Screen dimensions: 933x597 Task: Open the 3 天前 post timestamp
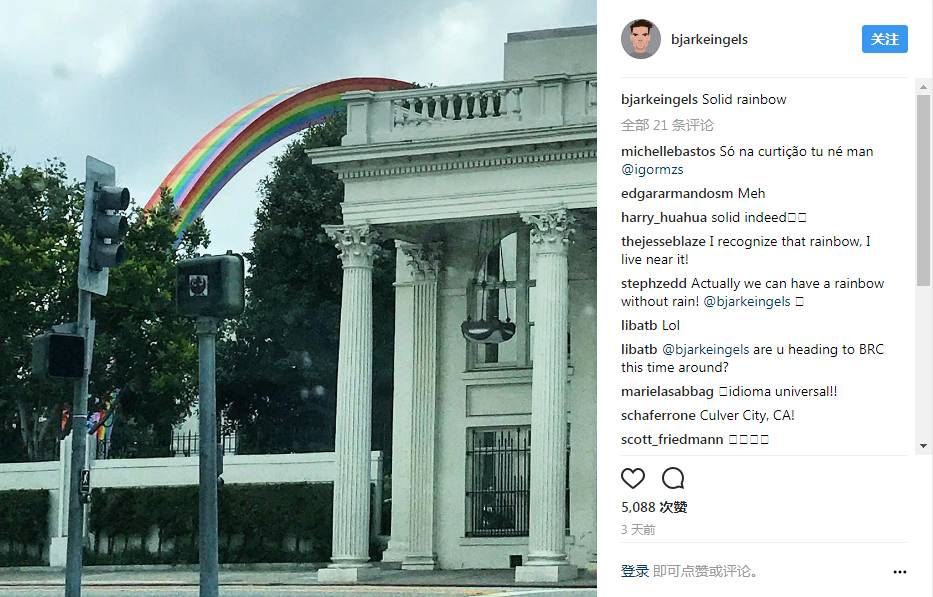(x=638, y=530)
